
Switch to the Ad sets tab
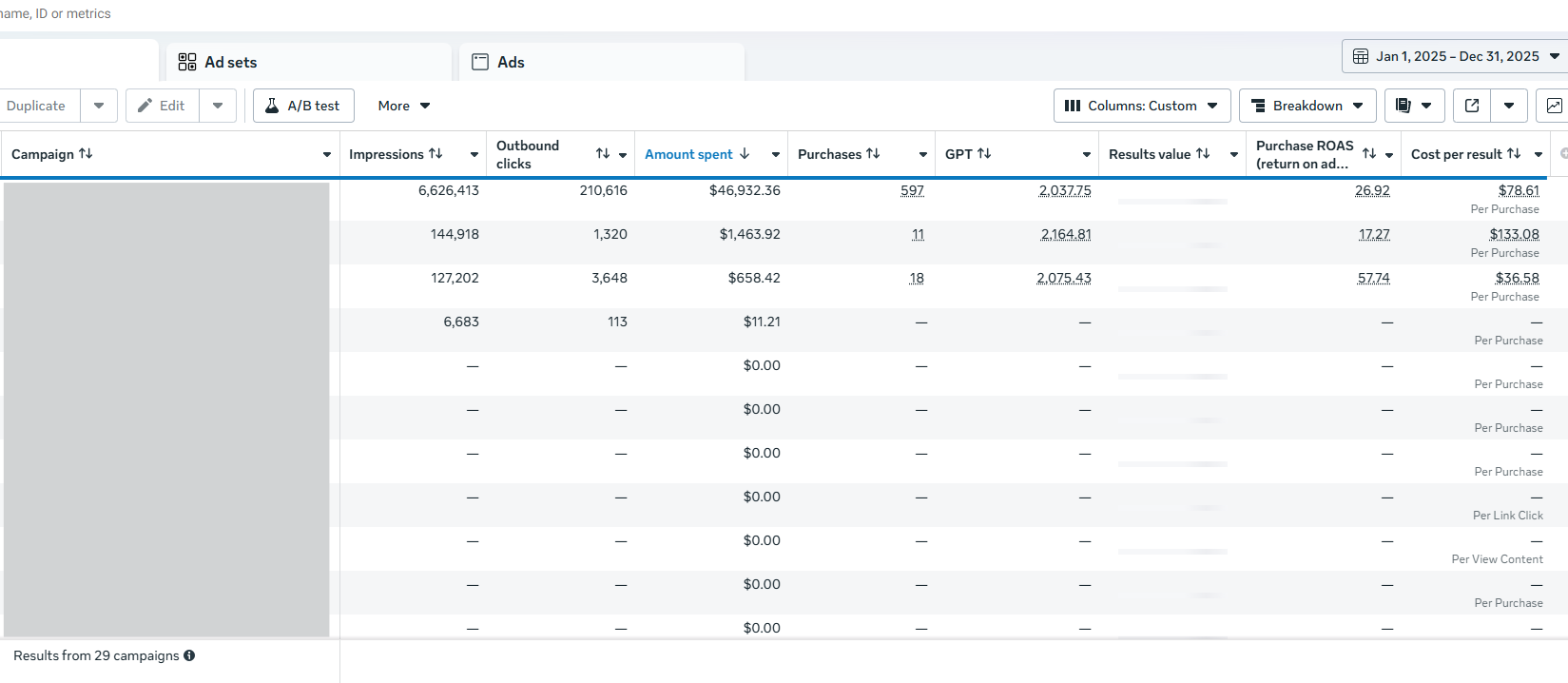(230, 62)
